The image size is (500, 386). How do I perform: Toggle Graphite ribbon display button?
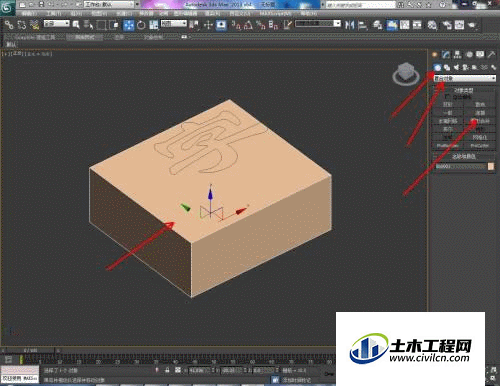click(391, 25)
